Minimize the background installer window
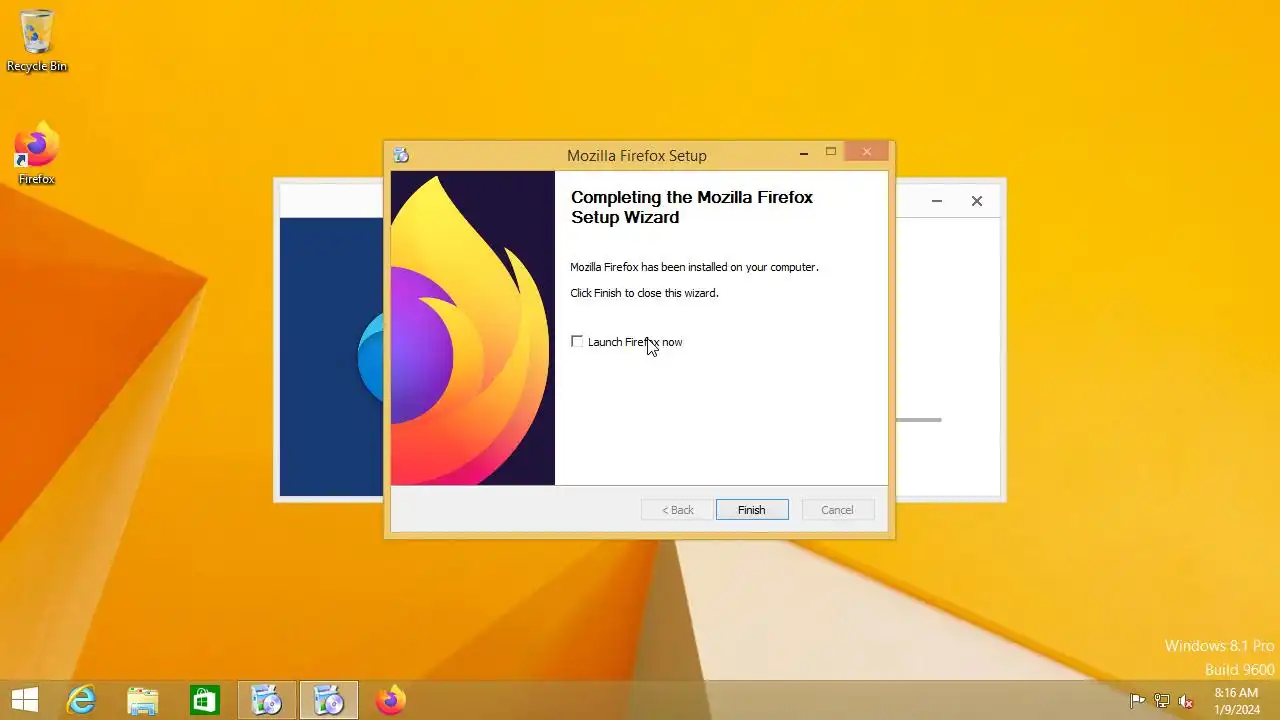The width and height of the screenshot is (1280, 720). (x=937, y=201)
